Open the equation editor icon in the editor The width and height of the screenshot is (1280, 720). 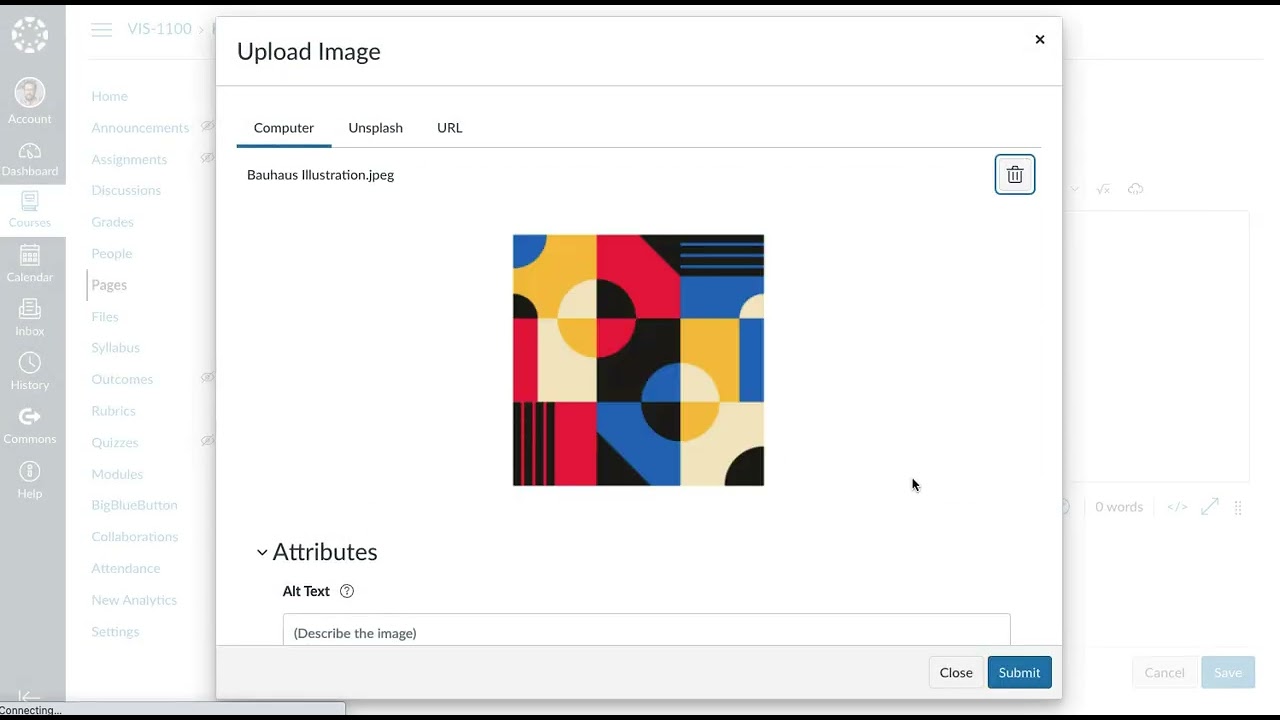(x=1103, y=189)
